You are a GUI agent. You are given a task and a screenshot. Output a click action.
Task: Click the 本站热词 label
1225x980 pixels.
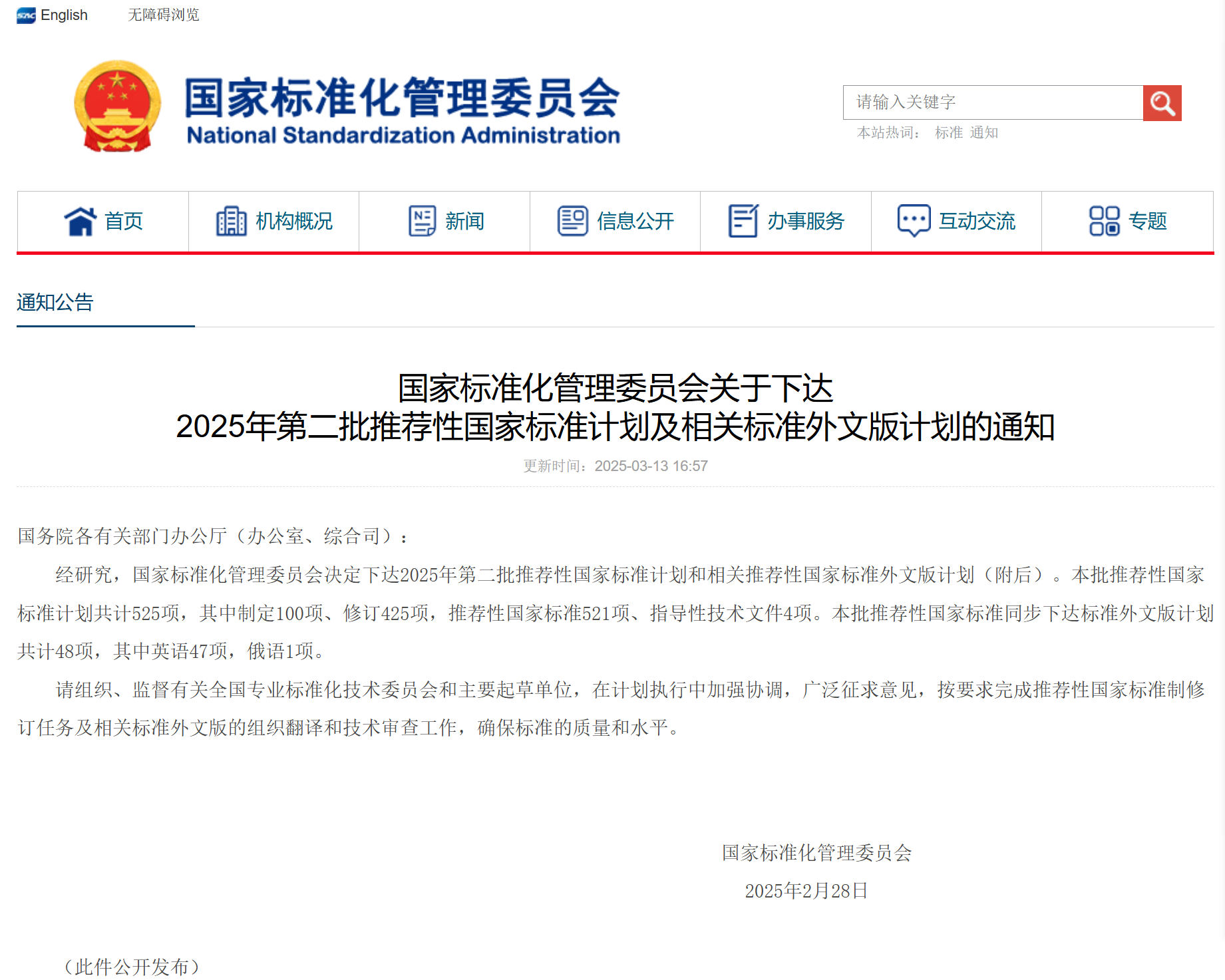coord(888,132)
